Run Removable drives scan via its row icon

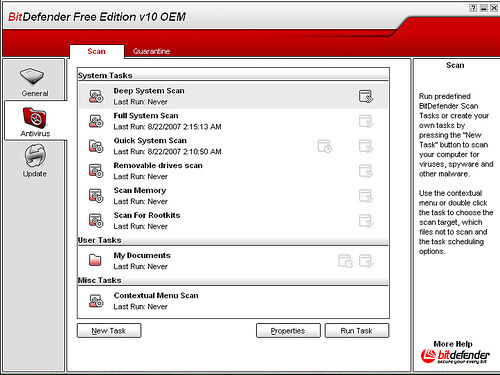click(366, 171)
